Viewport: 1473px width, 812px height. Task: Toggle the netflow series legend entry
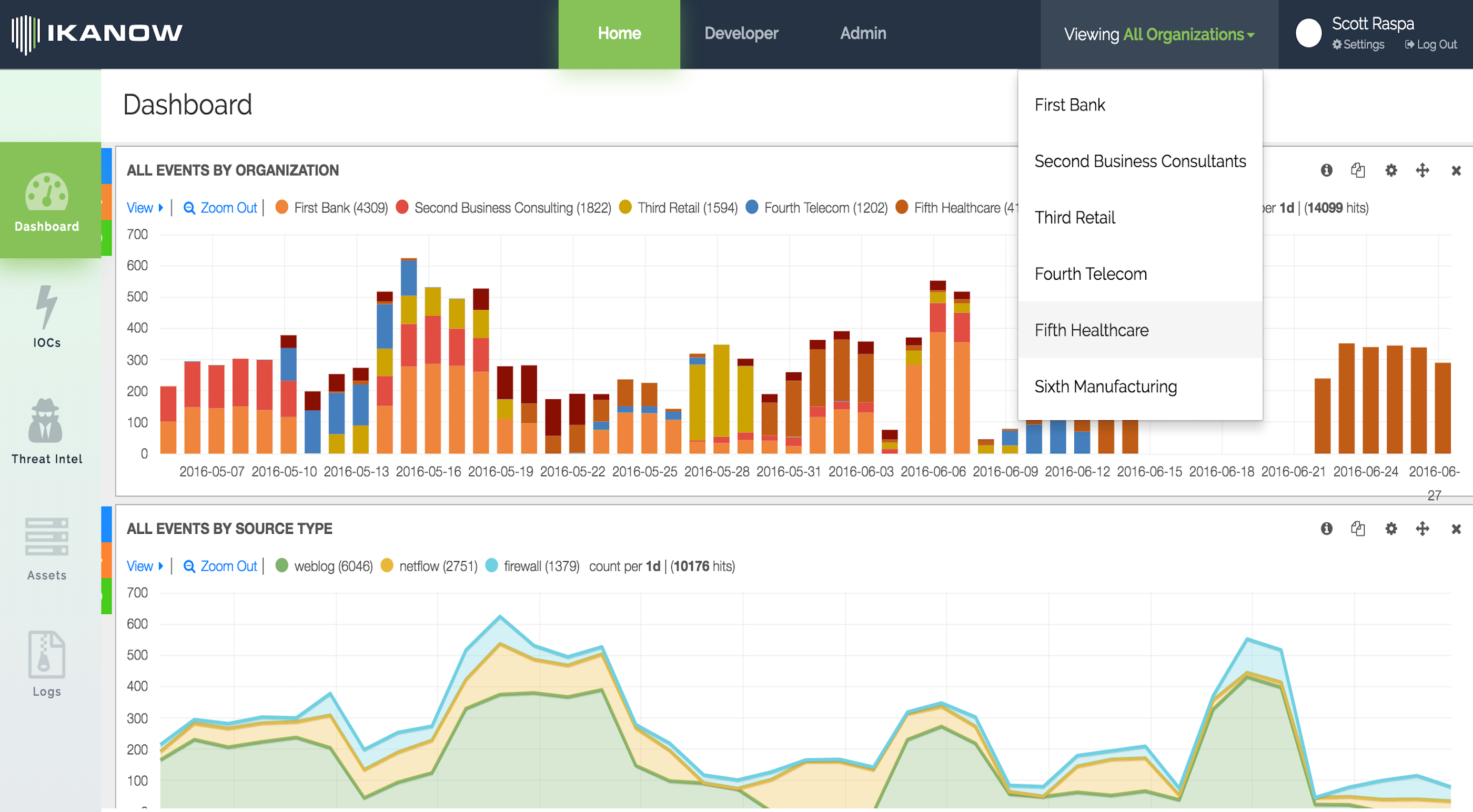[429, 566]
